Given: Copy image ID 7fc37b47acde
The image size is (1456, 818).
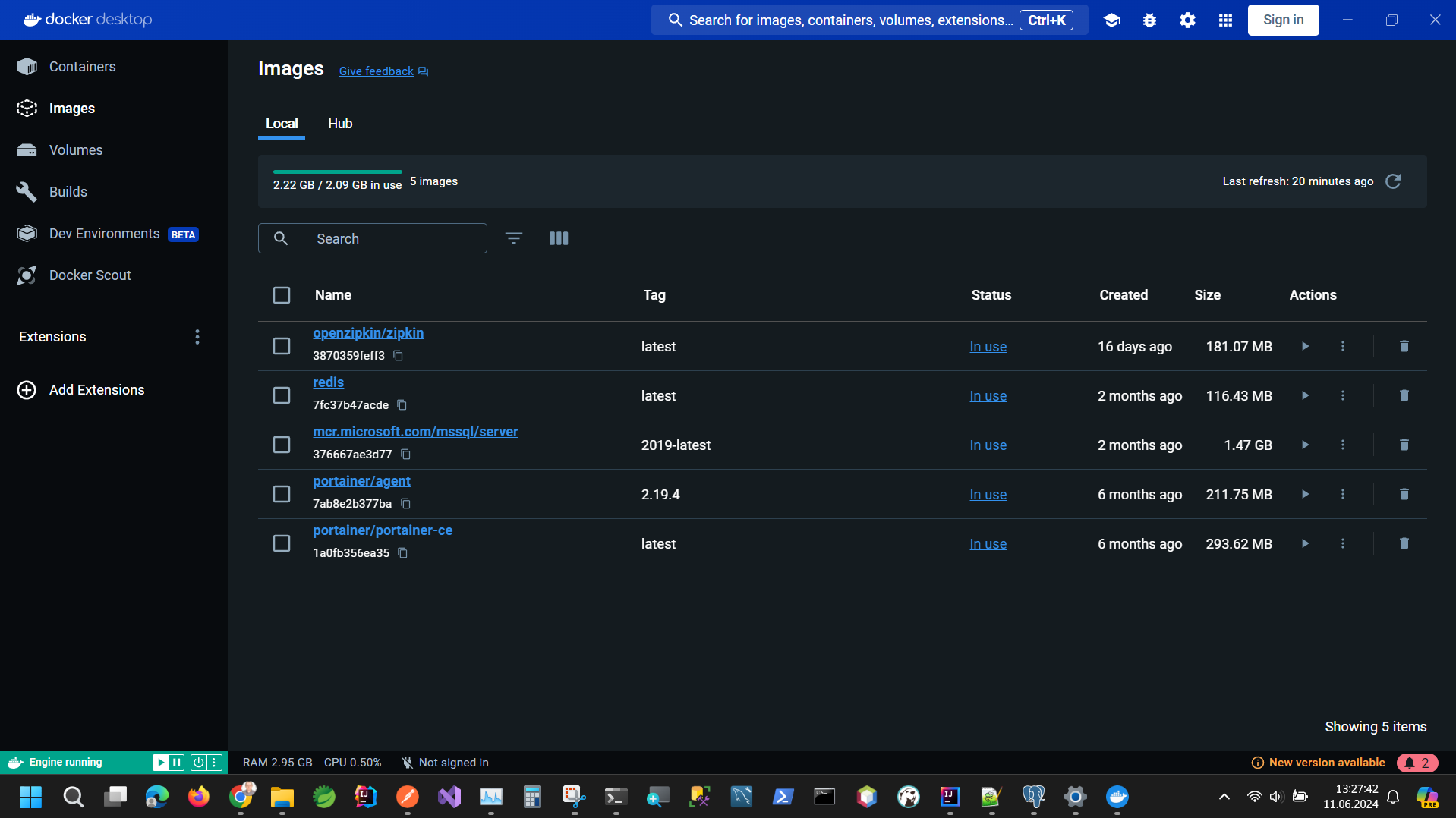Looking at the screenshot, I should [x=402, y=405].
